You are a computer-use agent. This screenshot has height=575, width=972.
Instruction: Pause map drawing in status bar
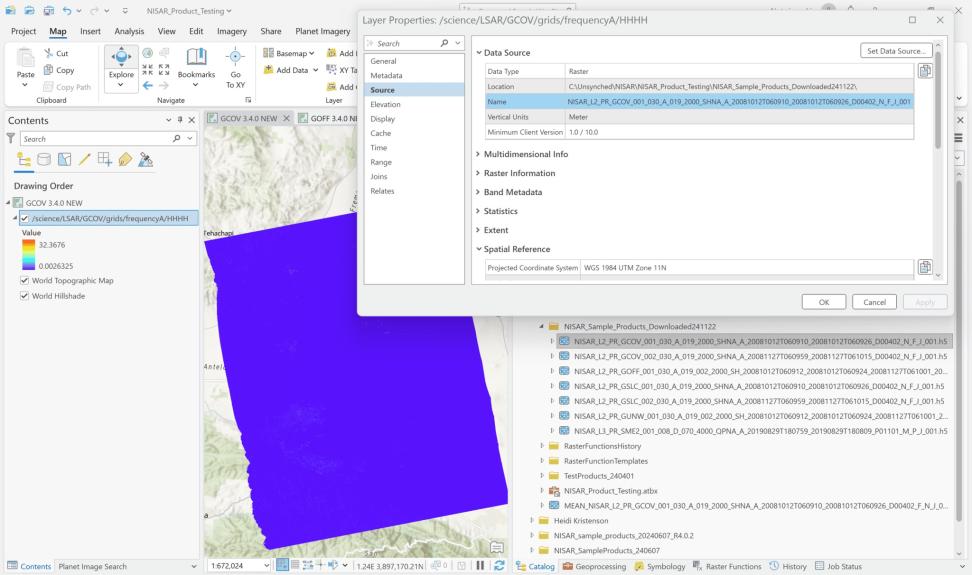coord(480,565)
